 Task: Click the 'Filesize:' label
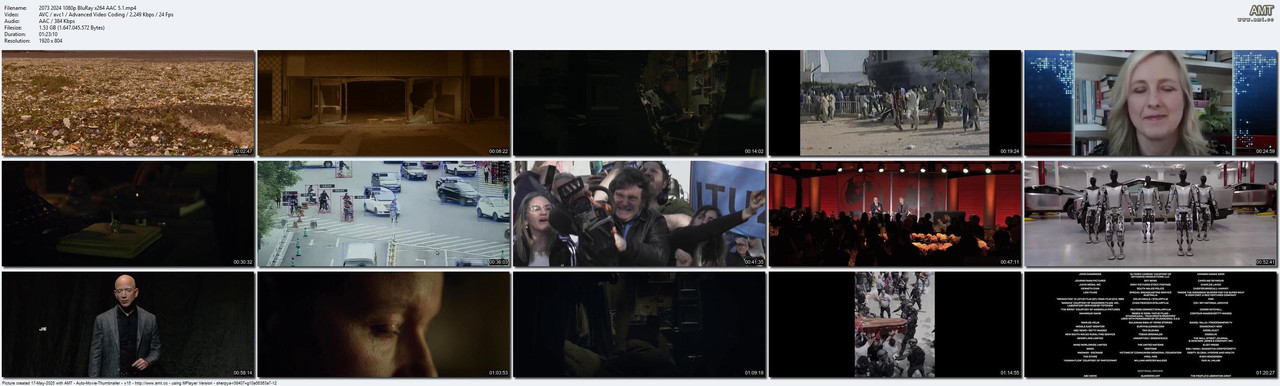click(x=12, y=28)
